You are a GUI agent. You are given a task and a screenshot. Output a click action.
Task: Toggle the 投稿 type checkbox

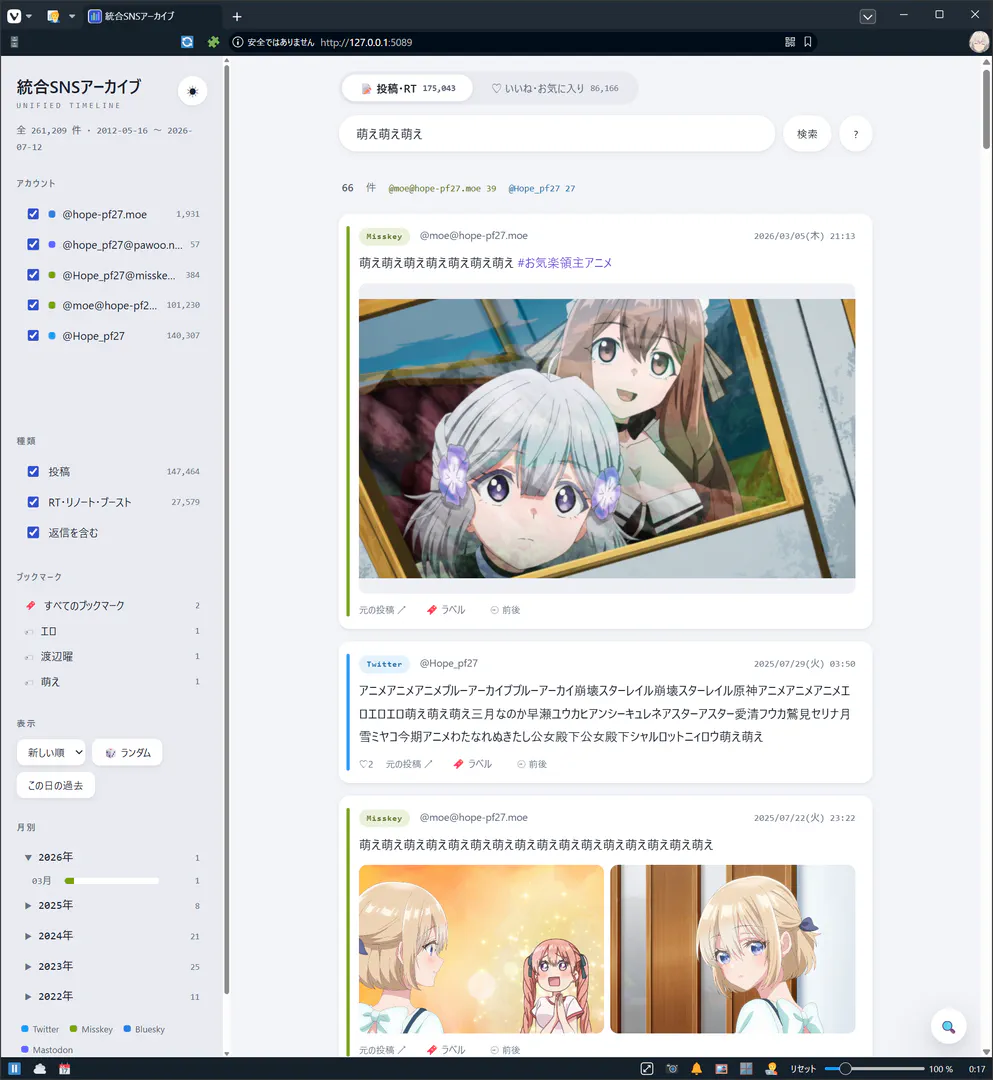[x=33, y=471]
